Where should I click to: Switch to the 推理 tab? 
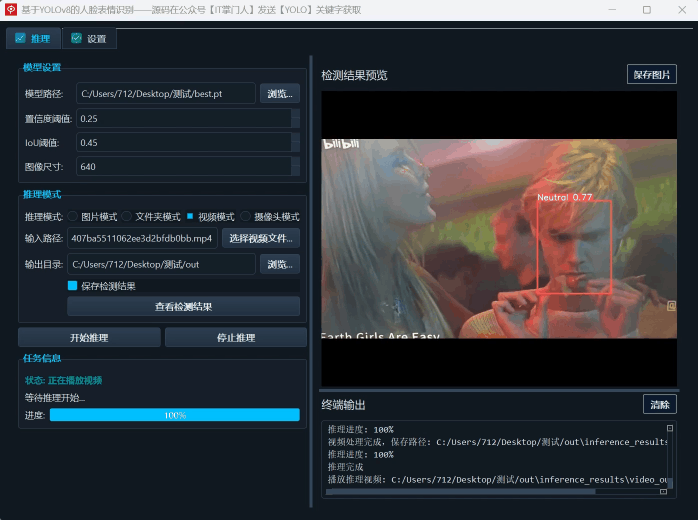point(33,39)
